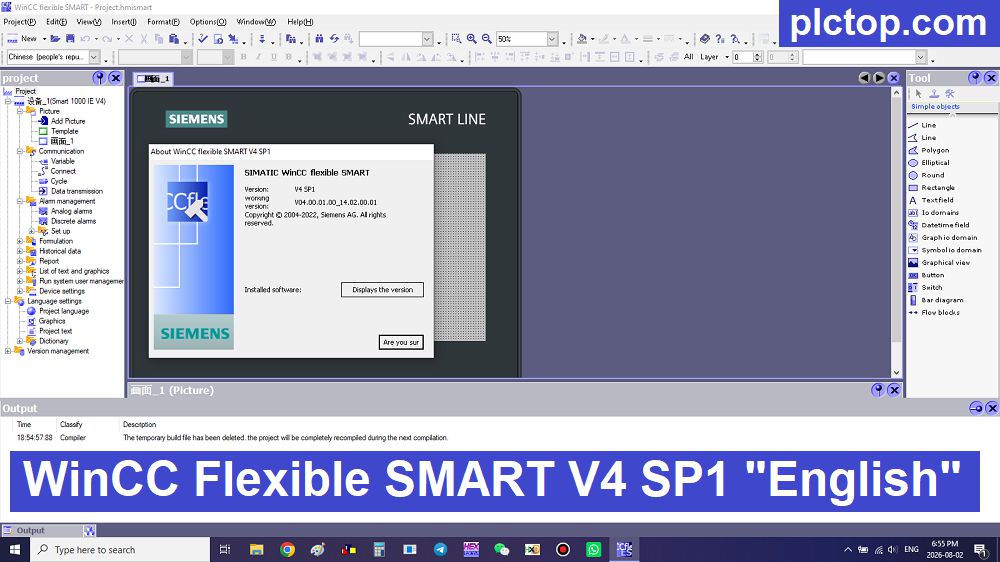Open Telegram from the taskbar
1000x562 pixels.
point(440,549)
